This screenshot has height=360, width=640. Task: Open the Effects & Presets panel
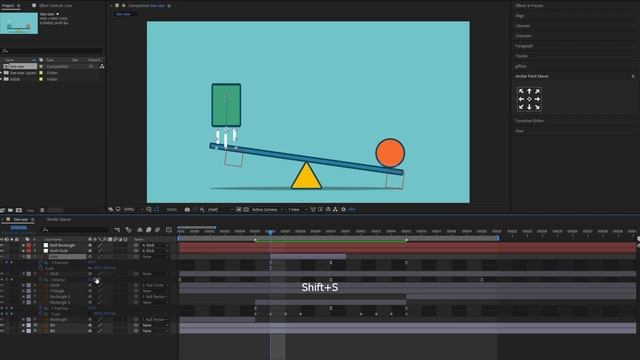(529, 6)
